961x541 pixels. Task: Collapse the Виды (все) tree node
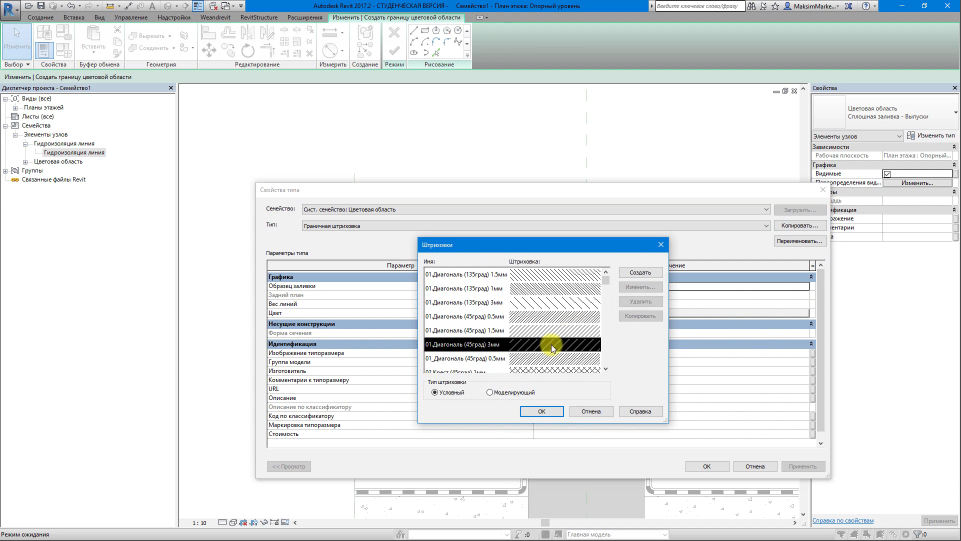pyautogui.click(x=6, y=99)
